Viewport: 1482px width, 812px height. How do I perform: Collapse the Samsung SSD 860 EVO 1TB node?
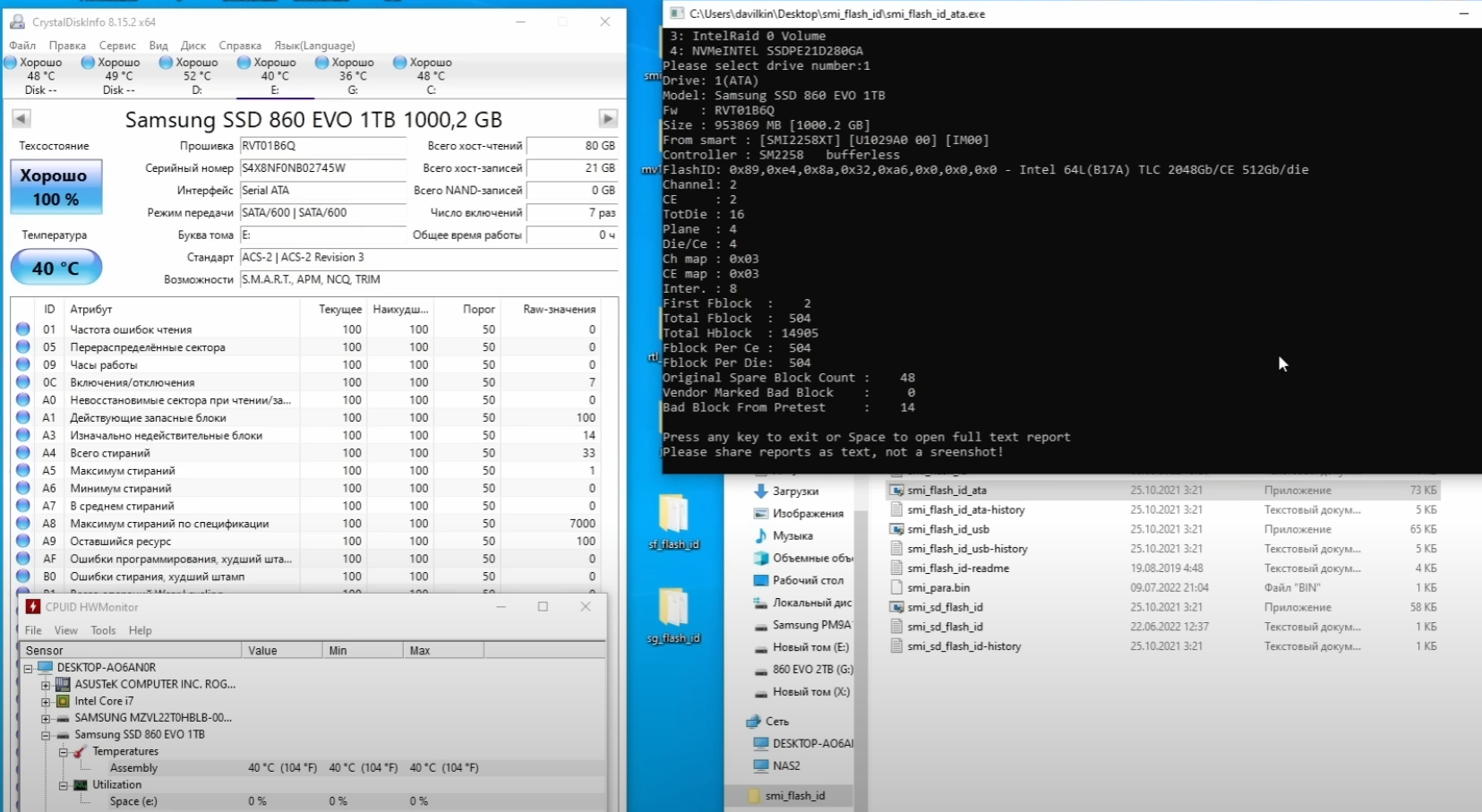click(x=46, y=735)
